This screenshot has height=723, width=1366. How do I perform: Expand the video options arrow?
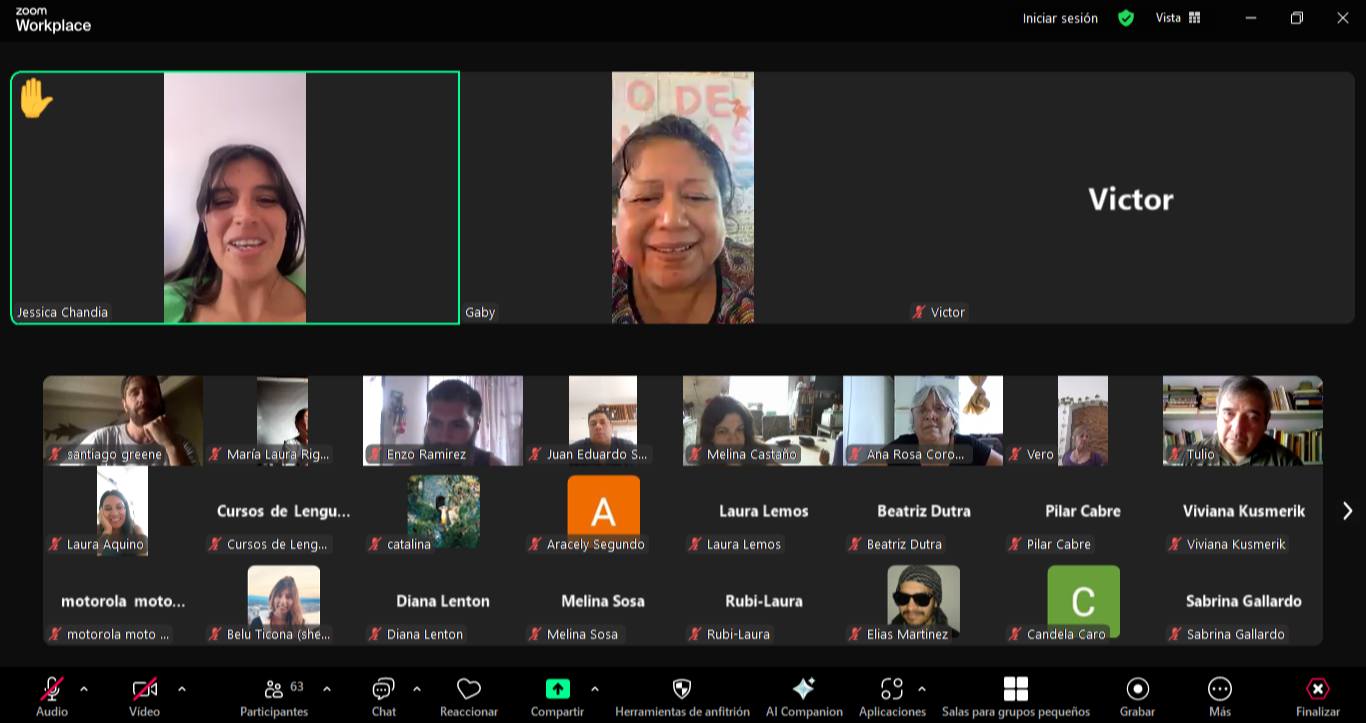[181, 688]
